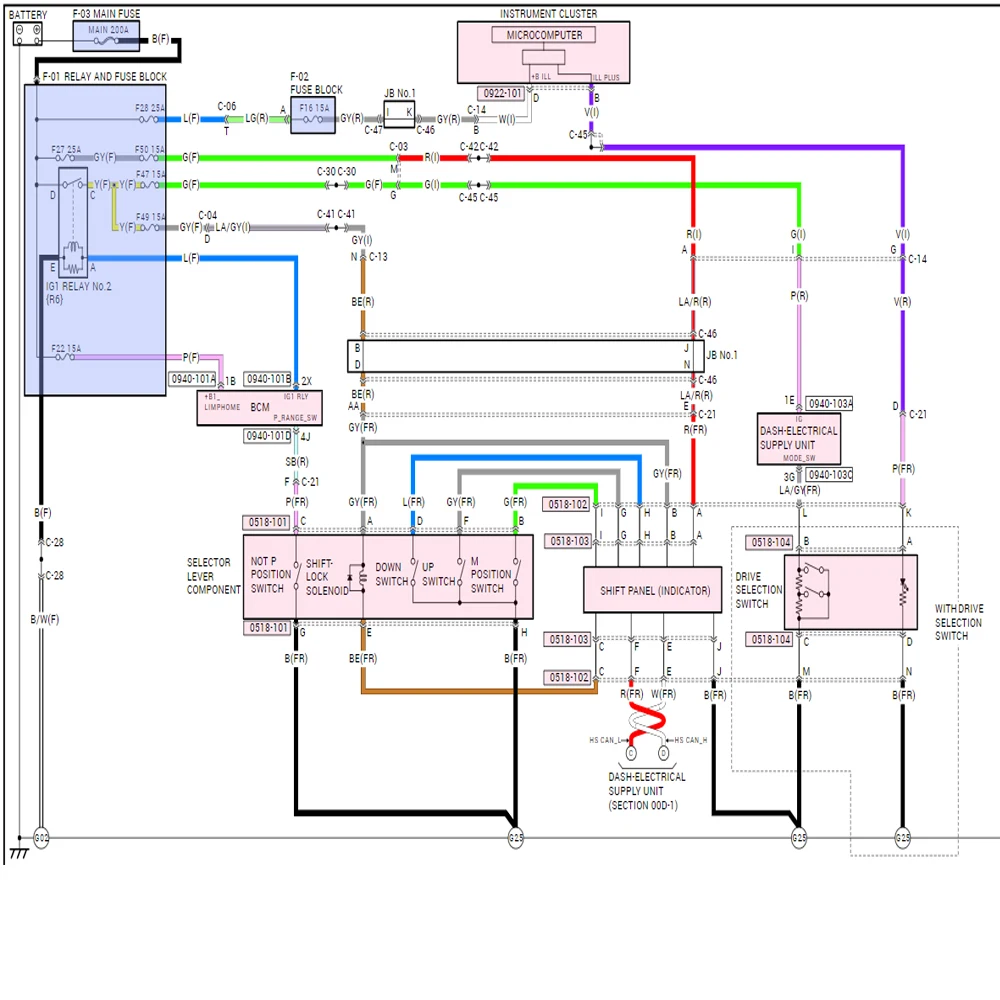Click the Down Switch contact symbol
The image size is (1000, 1000).
(413, 573)
